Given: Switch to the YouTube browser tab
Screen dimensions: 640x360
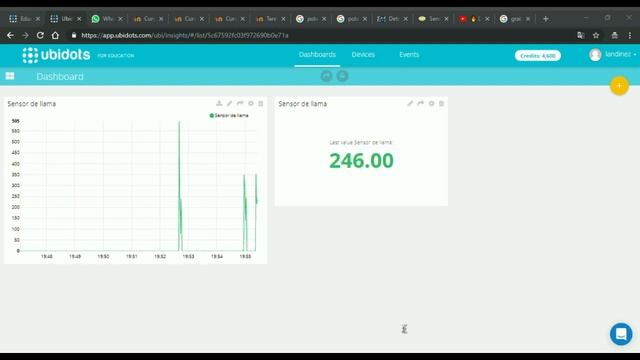Looking at the screenshot, I should pos(474,19).
